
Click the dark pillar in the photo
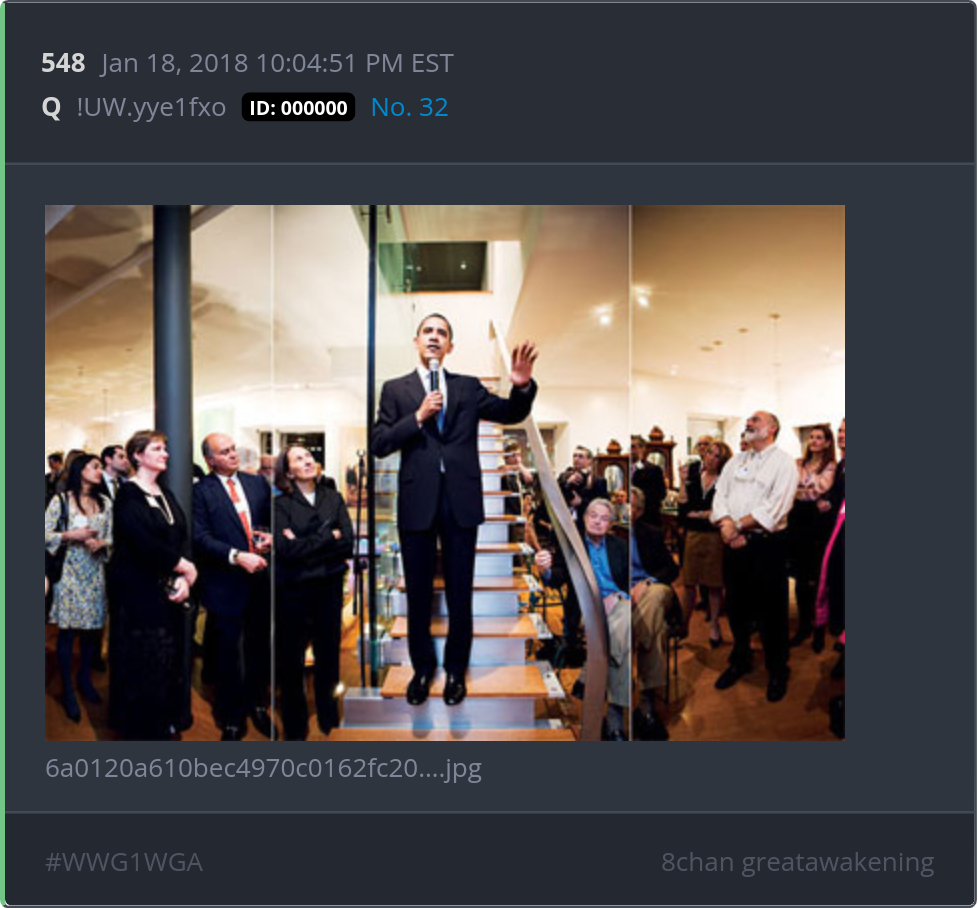tap(172, 349)
